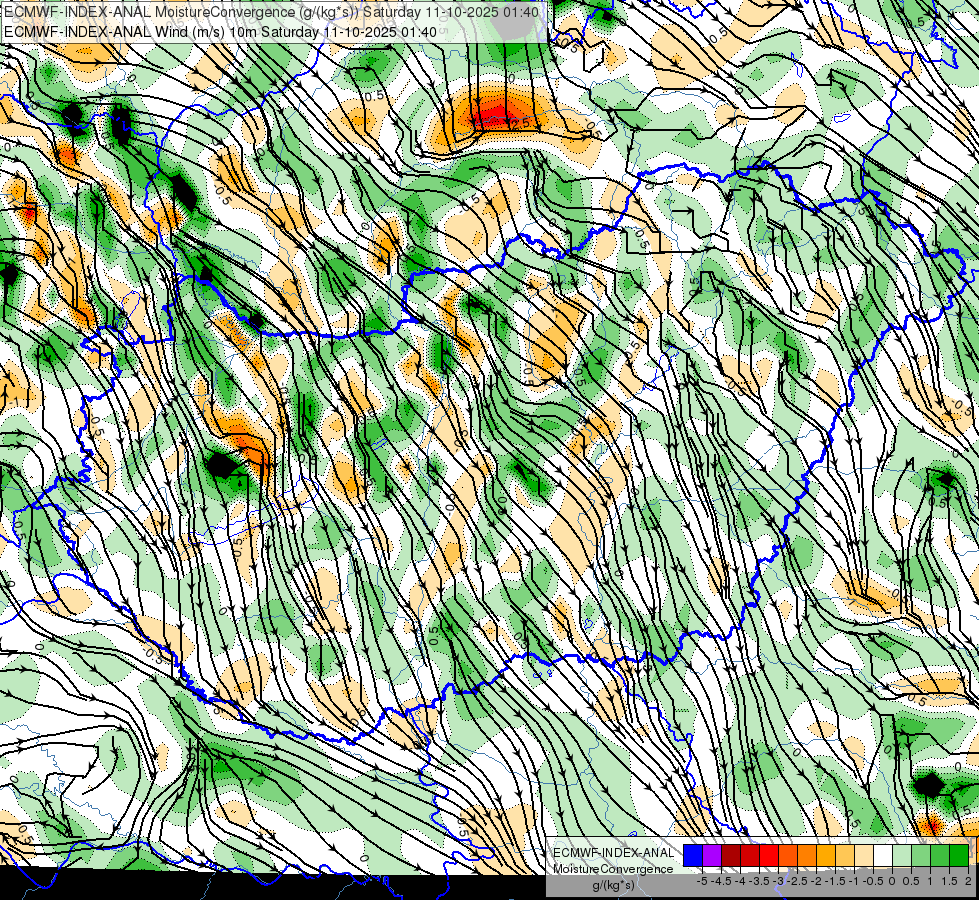Select bright red swatch ending at -3
Viewport: 979px width, 900px height.
769,855
